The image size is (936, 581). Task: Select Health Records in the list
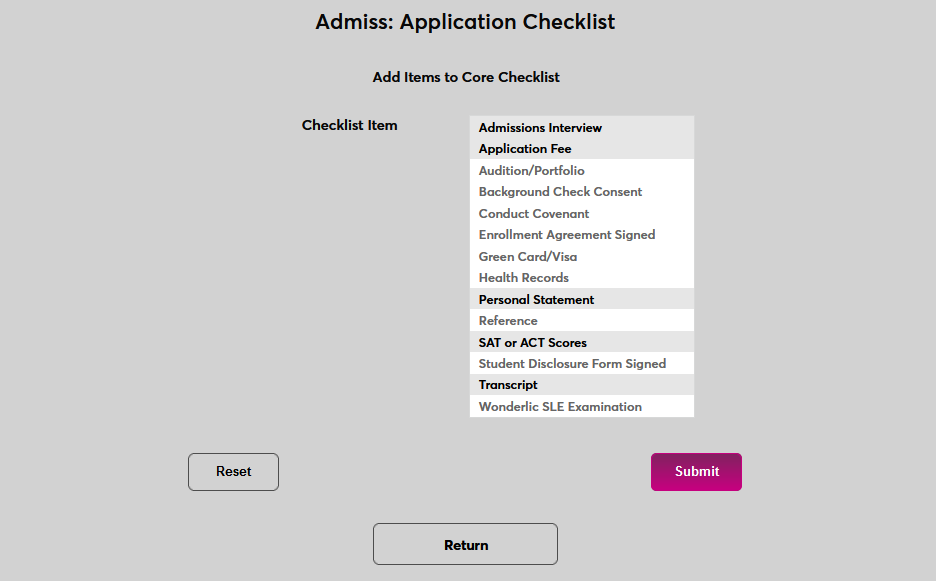524,277
